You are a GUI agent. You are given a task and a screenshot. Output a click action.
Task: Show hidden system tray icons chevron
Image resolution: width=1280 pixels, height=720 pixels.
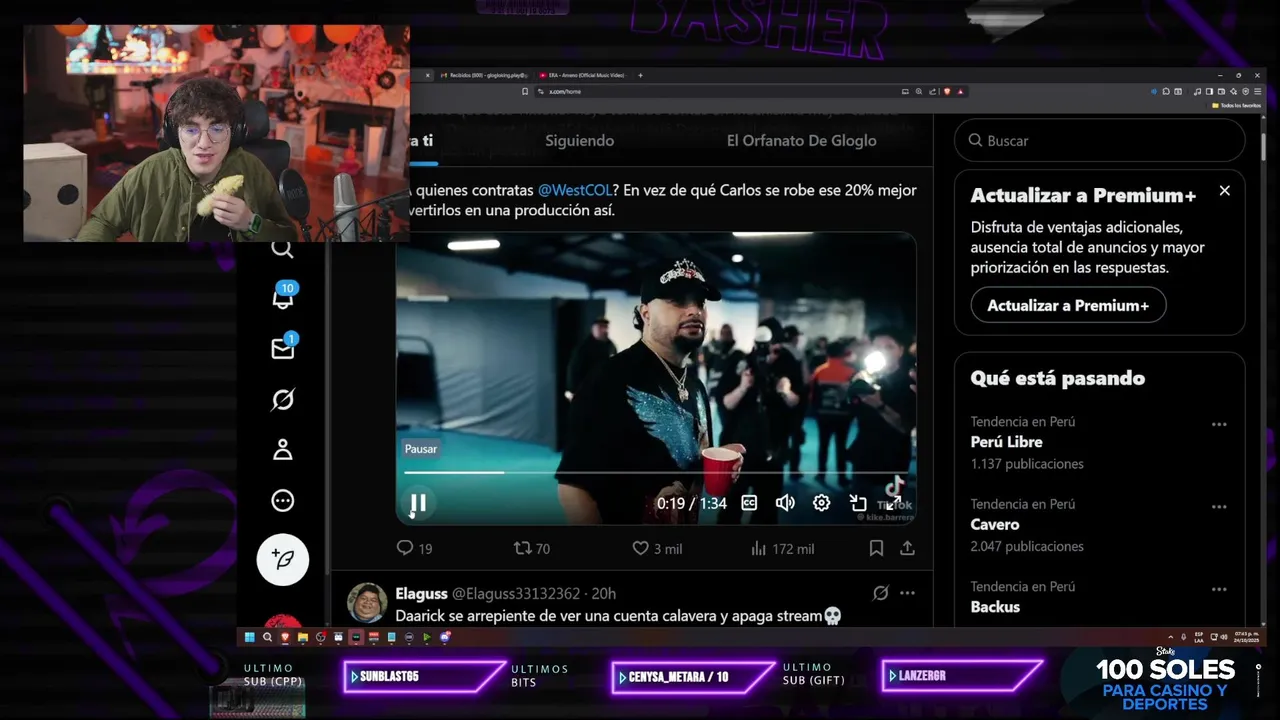click(x=1170, y=637)
